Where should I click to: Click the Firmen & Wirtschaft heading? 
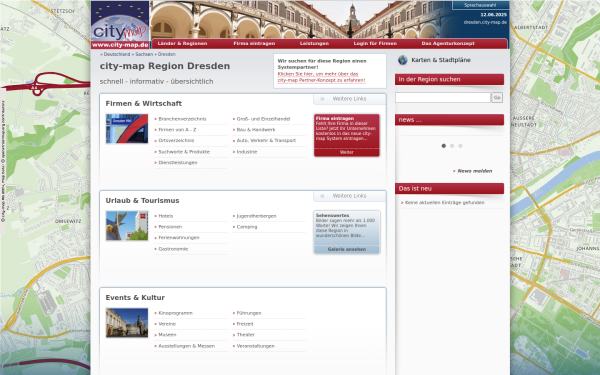(x=143, y=104)
